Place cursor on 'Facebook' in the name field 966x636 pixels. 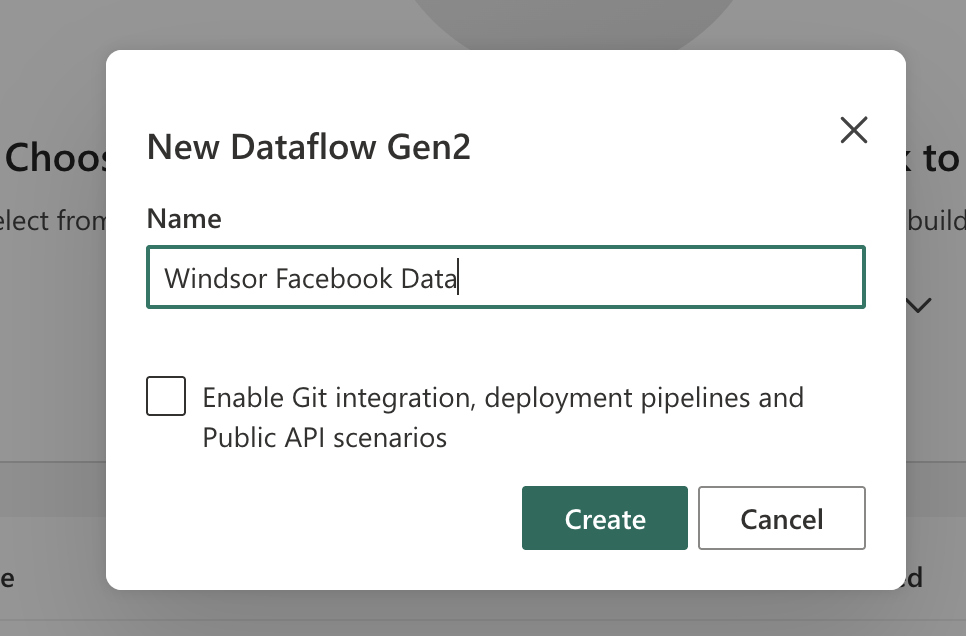pyautogui.click(x=334, y=278)
